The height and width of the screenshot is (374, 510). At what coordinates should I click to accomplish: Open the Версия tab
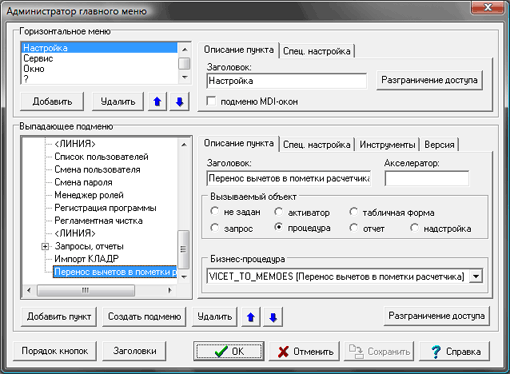[439, 145]
